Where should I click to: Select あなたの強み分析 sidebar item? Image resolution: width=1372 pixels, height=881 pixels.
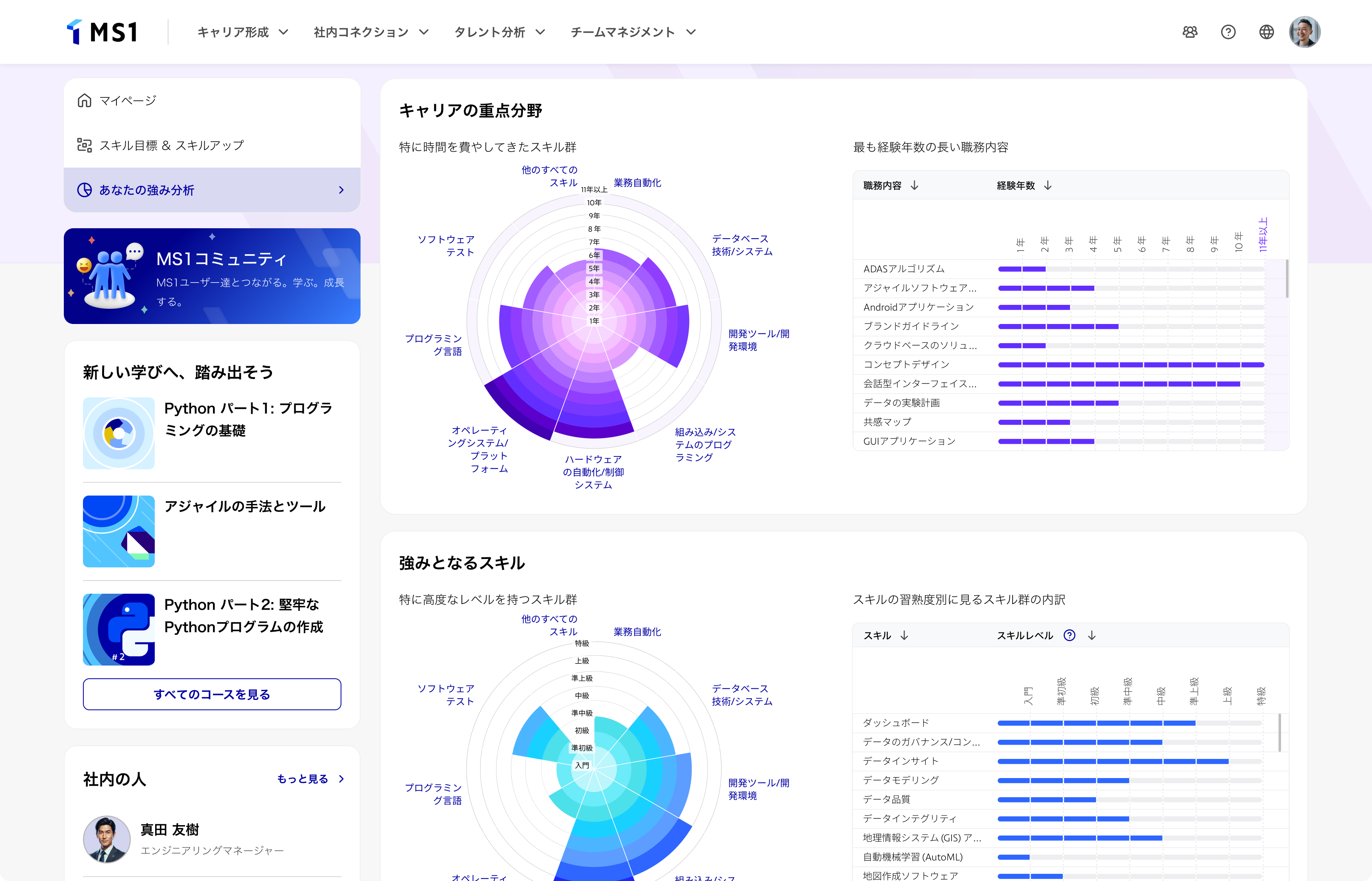tap(212, 190)
